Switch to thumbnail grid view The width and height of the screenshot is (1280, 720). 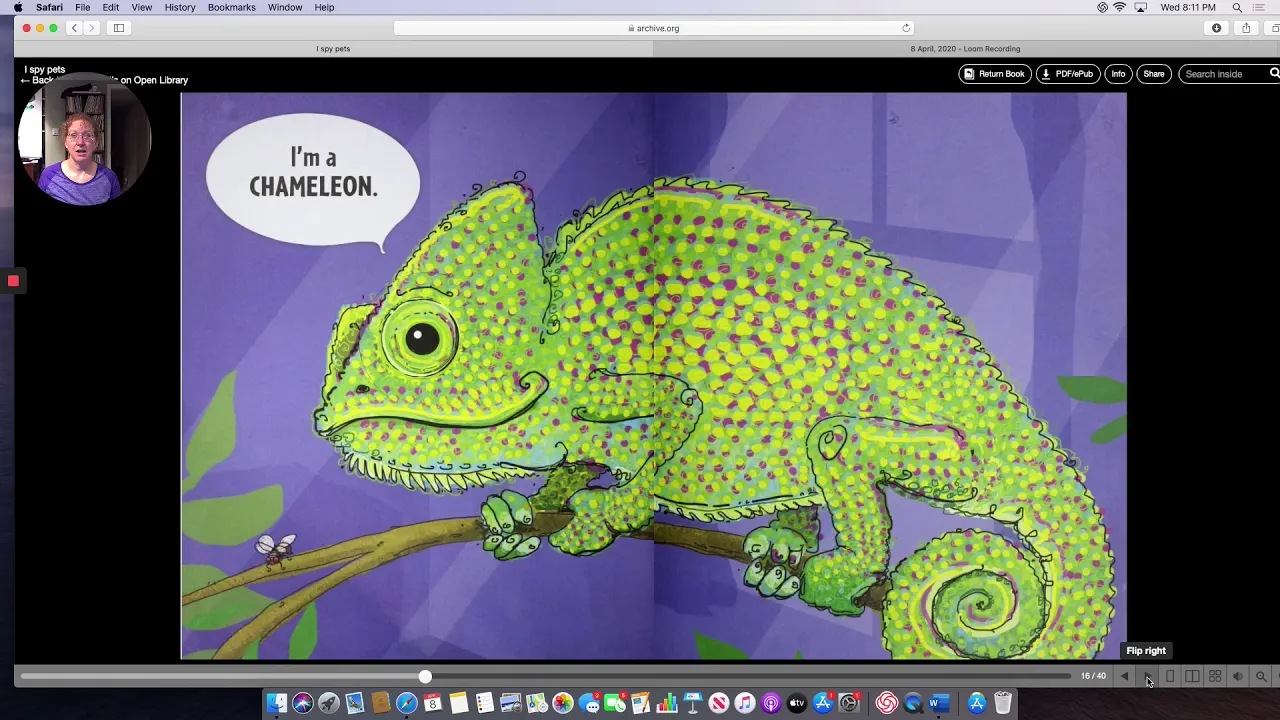pyautogui.click(x=1215, y=677)
